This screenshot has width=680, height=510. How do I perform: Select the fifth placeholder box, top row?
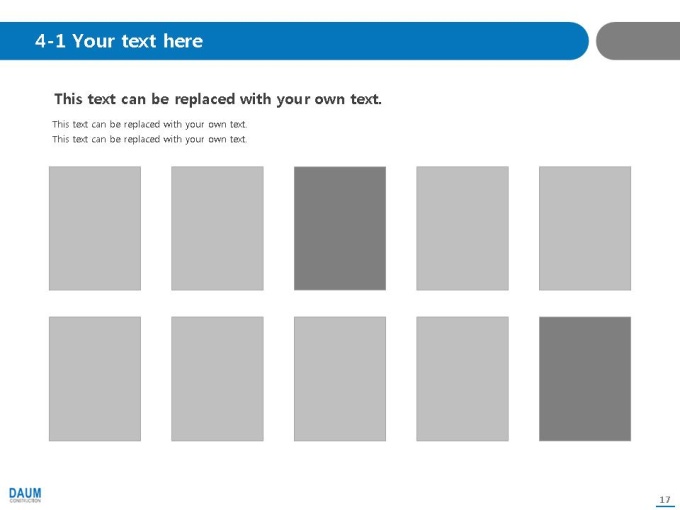[x=585, y=228]
